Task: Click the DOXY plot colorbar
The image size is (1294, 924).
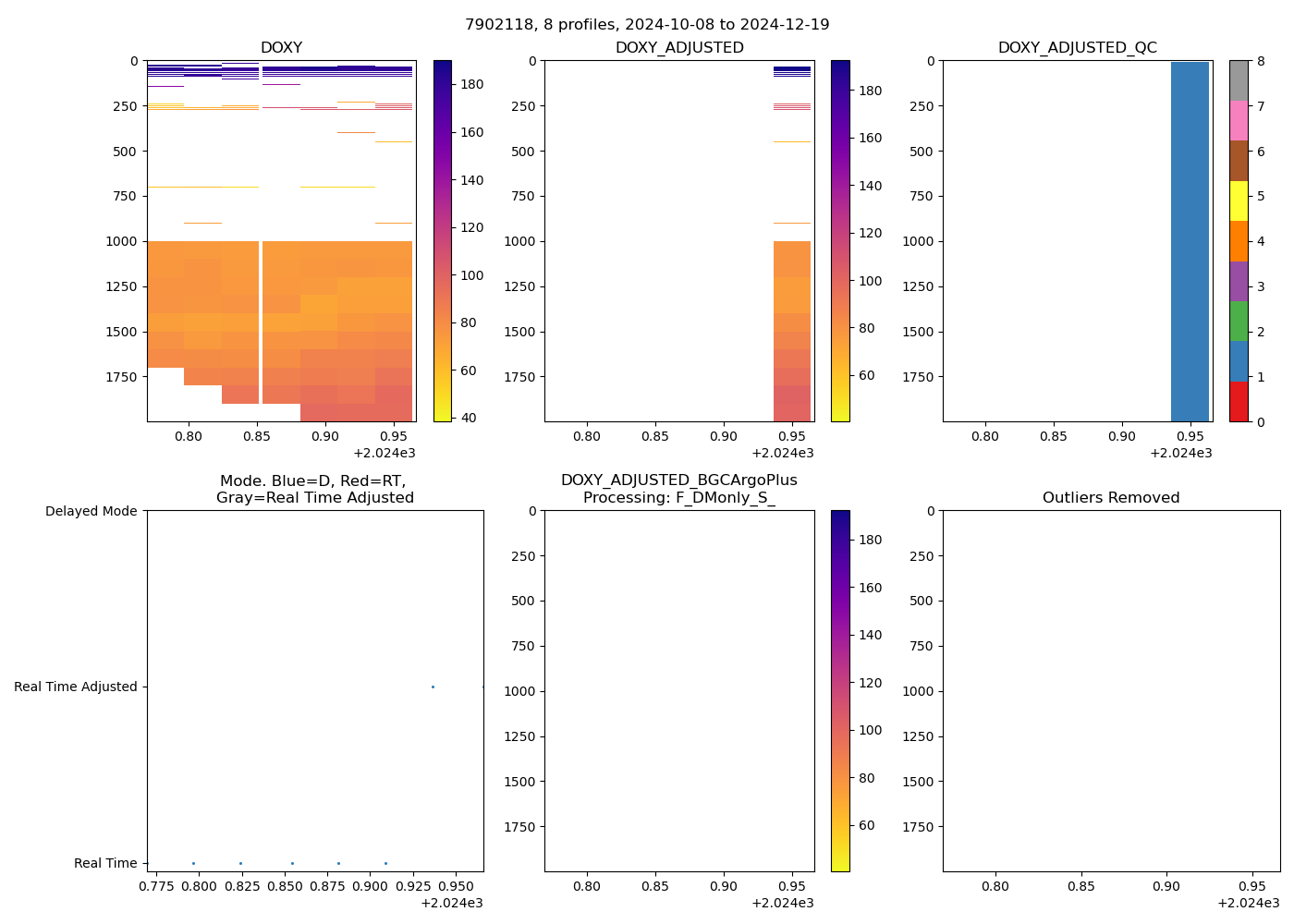Action: pyautogui.click(x=443, y=240)
